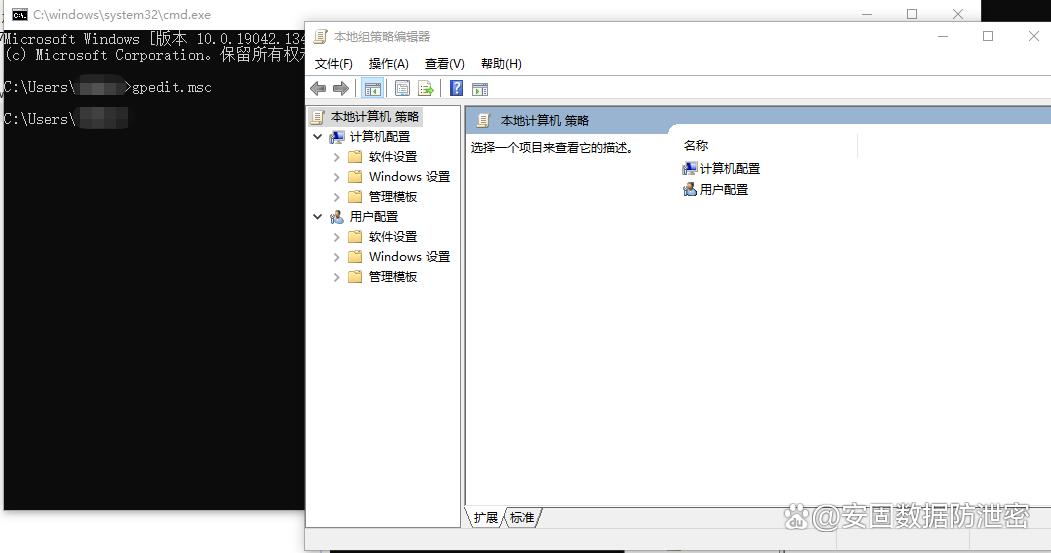1051x553 pixels.
Task: Expand 管理模板 under 计算机配置
Action: tap(336, 197)
